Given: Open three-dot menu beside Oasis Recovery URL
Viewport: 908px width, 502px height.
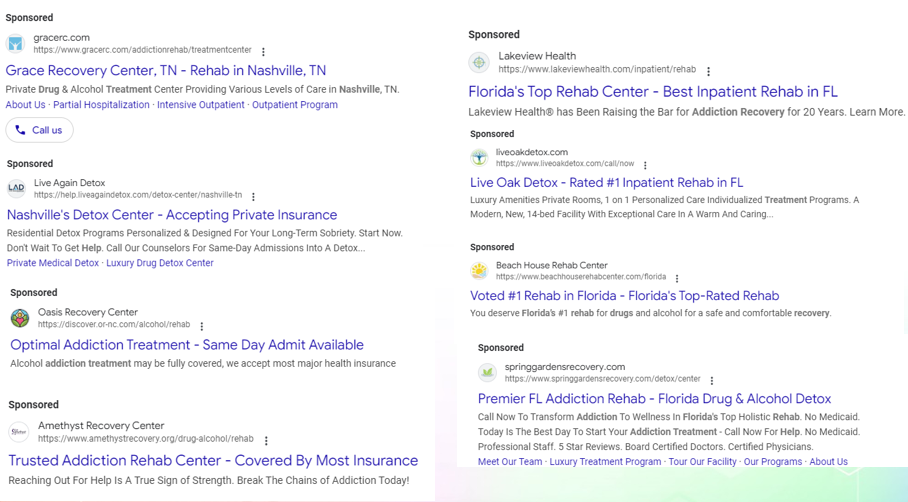Looking at the screenshot, I should (202, 326).
